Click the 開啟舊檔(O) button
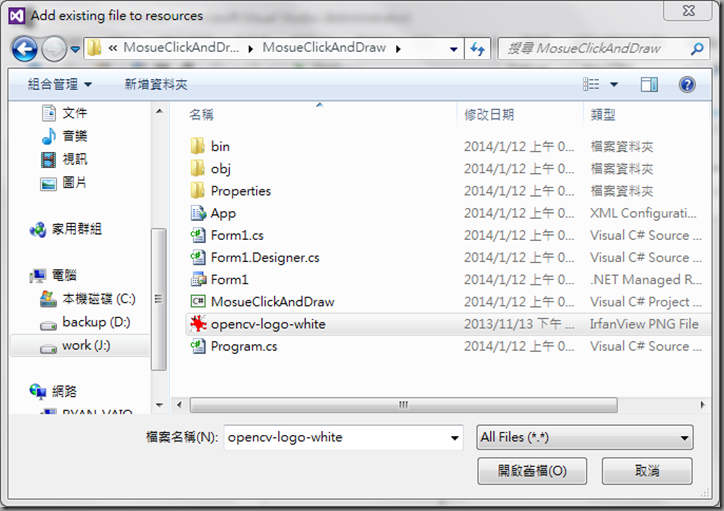Screen dimensions: 724x511 click(x=532, y=471)
